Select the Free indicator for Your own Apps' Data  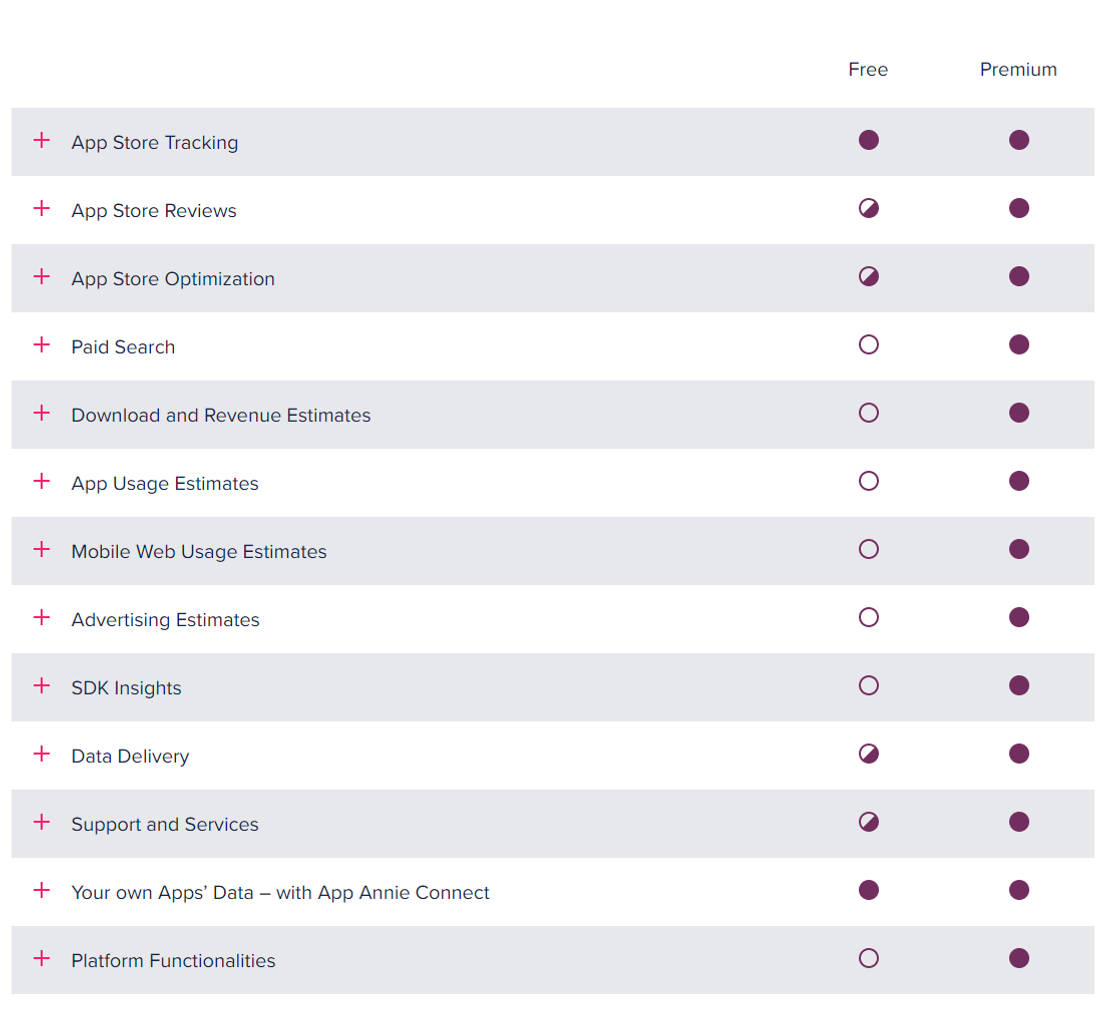[868, 890]
